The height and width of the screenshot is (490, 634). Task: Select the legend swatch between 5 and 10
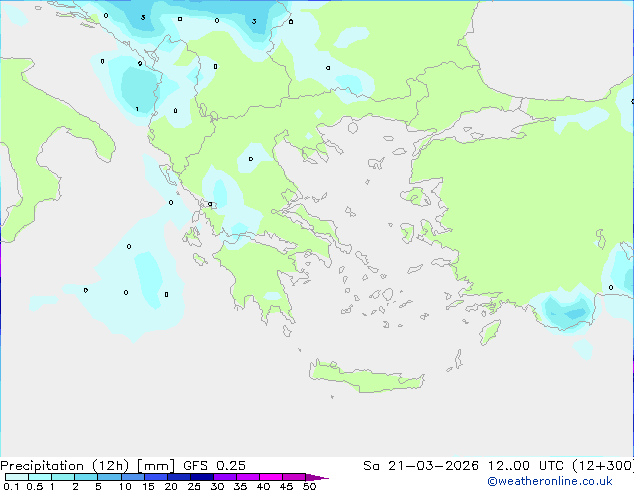(109, 477)
